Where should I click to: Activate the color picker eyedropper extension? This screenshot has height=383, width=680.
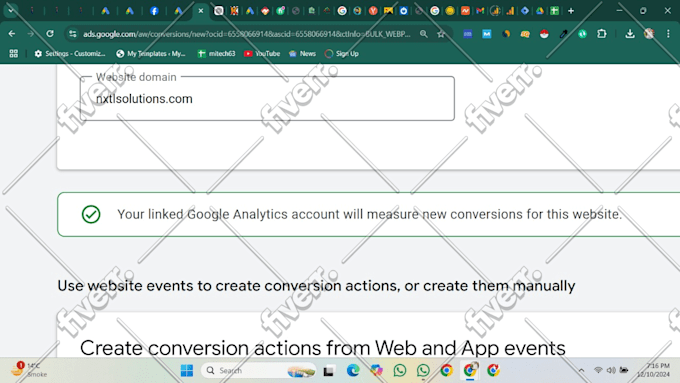[563, 34]
